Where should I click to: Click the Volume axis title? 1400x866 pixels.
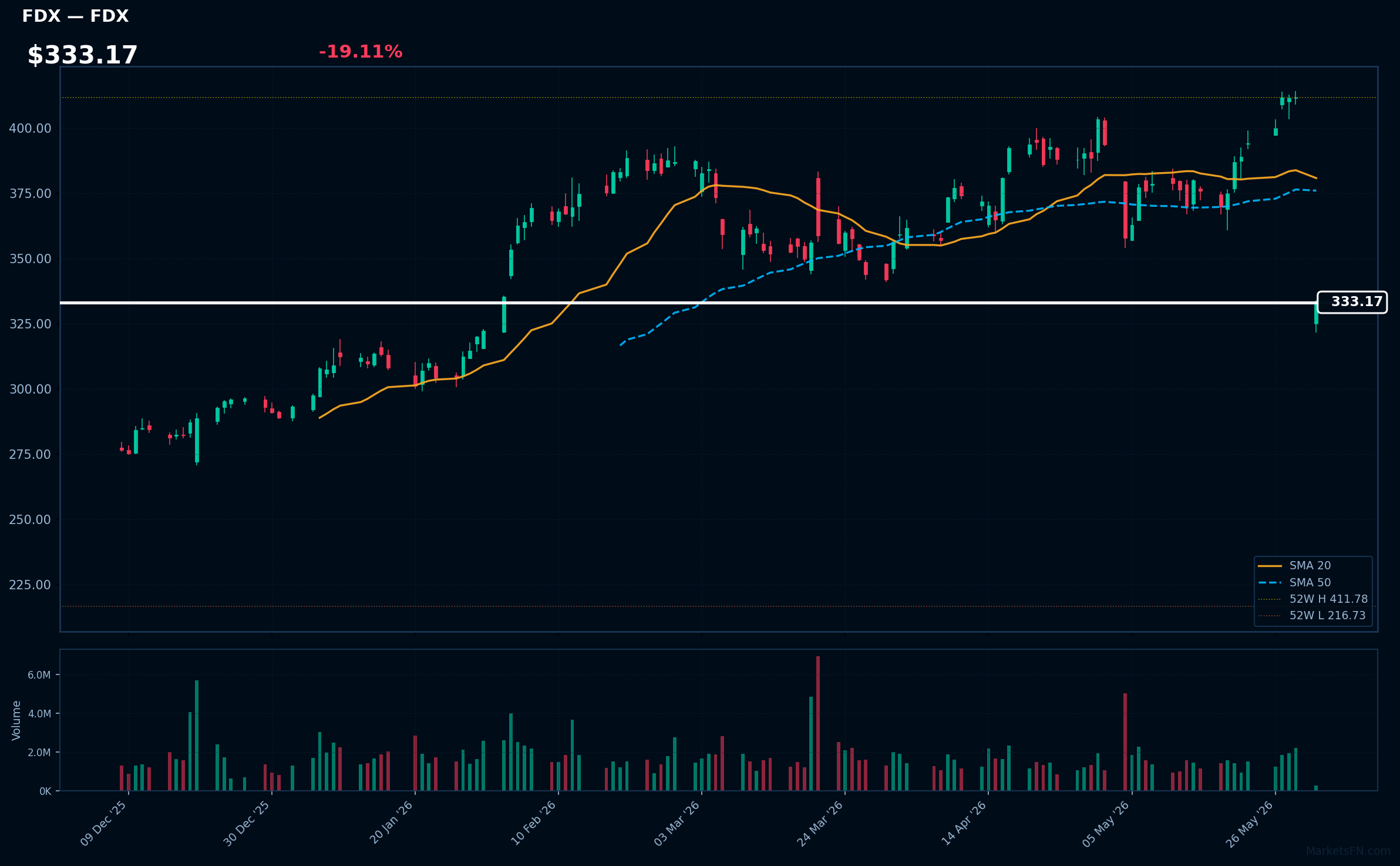pos(16,720)
